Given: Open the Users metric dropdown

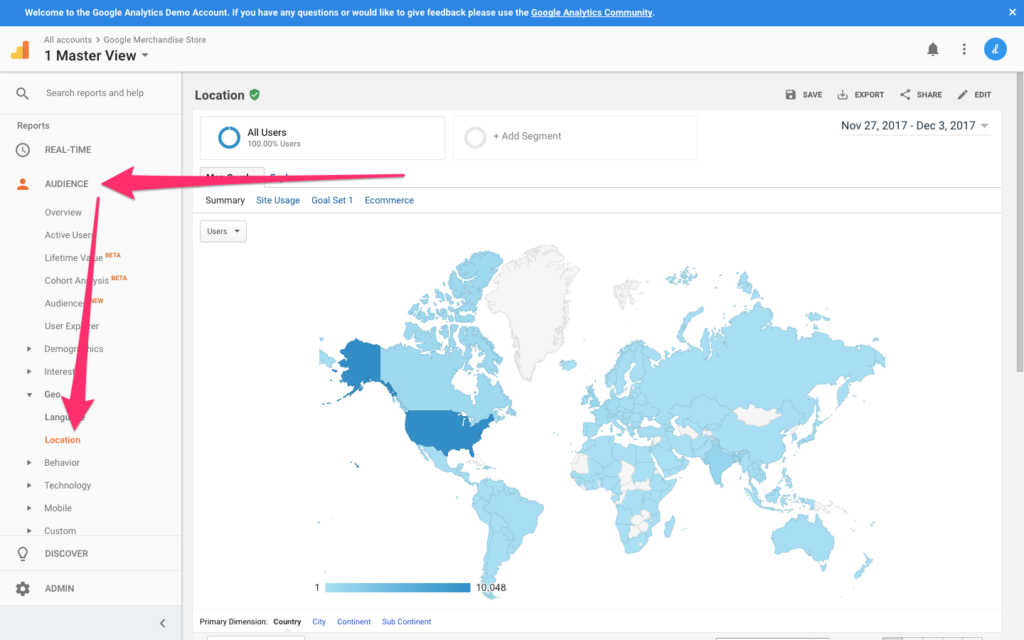Looking at the screenshot, I should [x=223, y=231].
